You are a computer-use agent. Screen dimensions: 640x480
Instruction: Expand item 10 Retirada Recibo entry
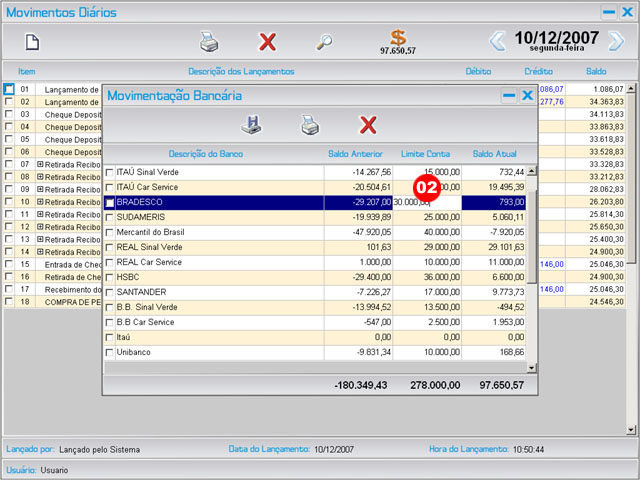point(40,202)
